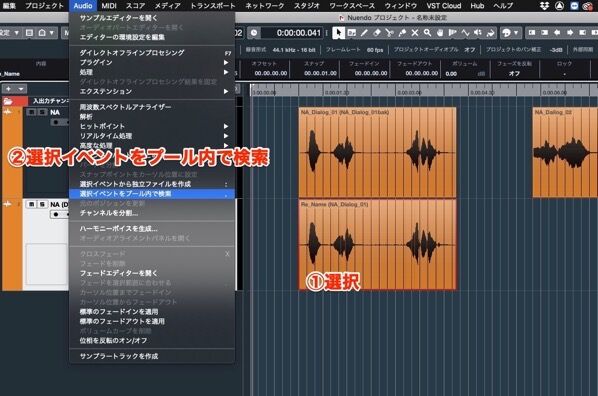Select the NA_Dialog_01 audio event
This screenshot has width=598, height=396.
(378, 153)
